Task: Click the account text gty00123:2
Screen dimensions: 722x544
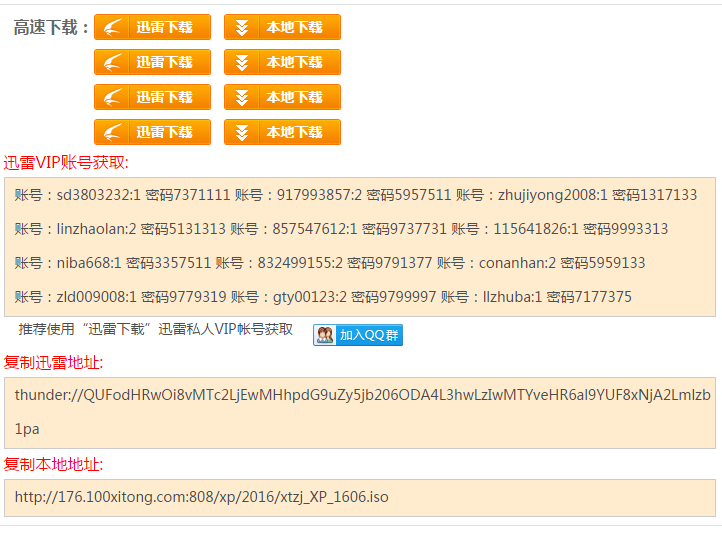Action: point(309,297)
